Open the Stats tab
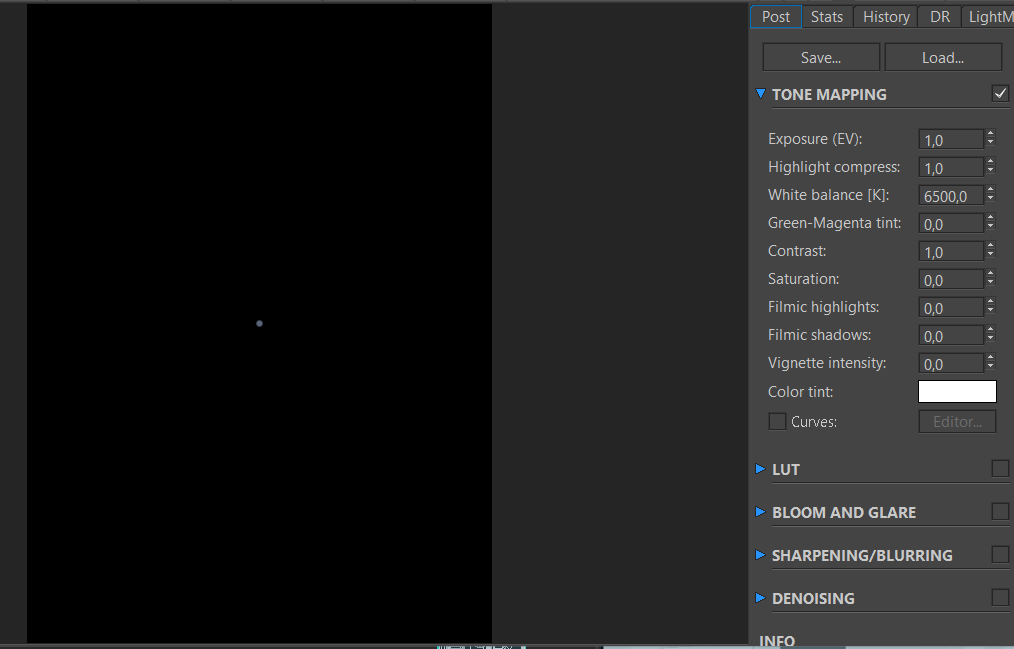 [827, 17]
